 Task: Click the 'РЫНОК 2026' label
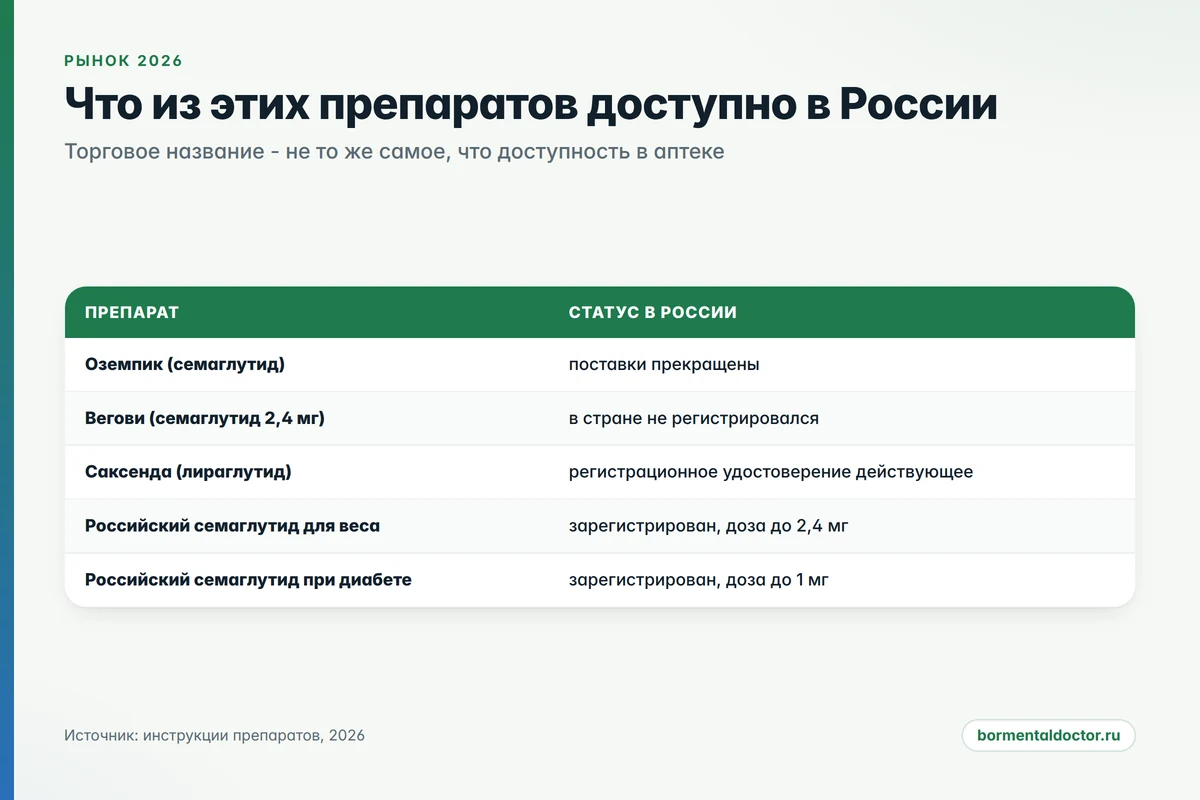[124, 61]
